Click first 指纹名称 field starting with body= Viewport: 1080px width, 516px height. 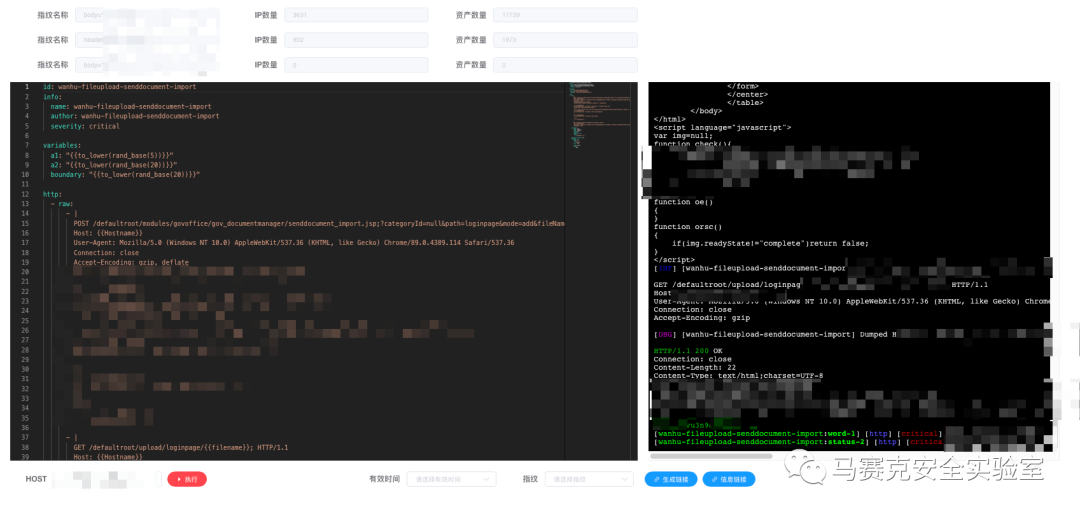[147, 14]
